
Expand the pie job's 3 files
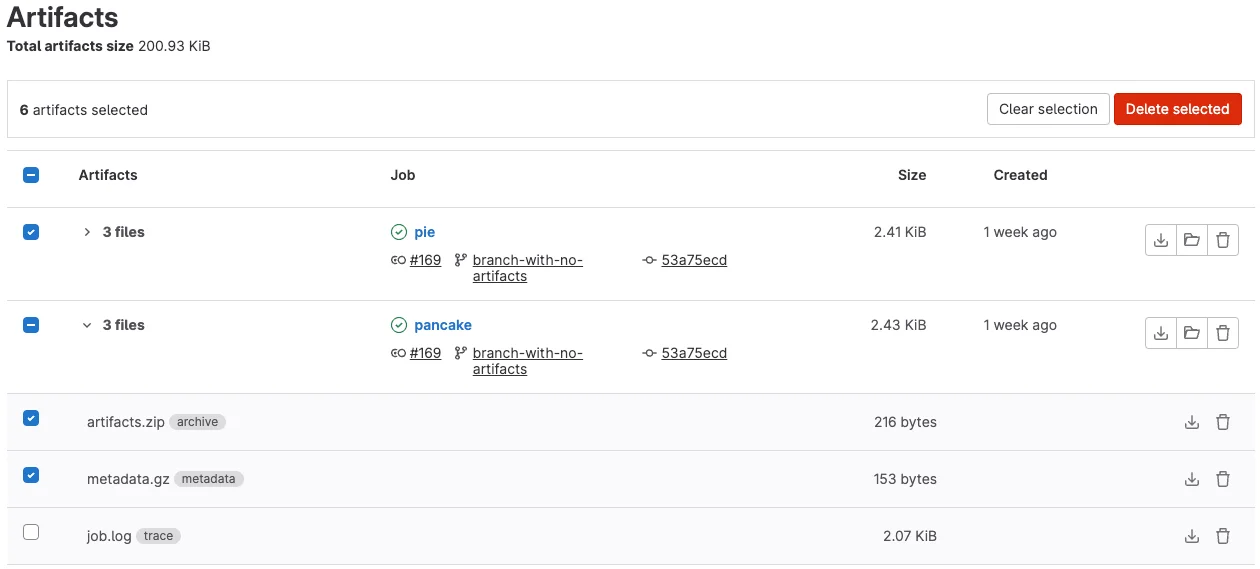(x=87, y=232)
